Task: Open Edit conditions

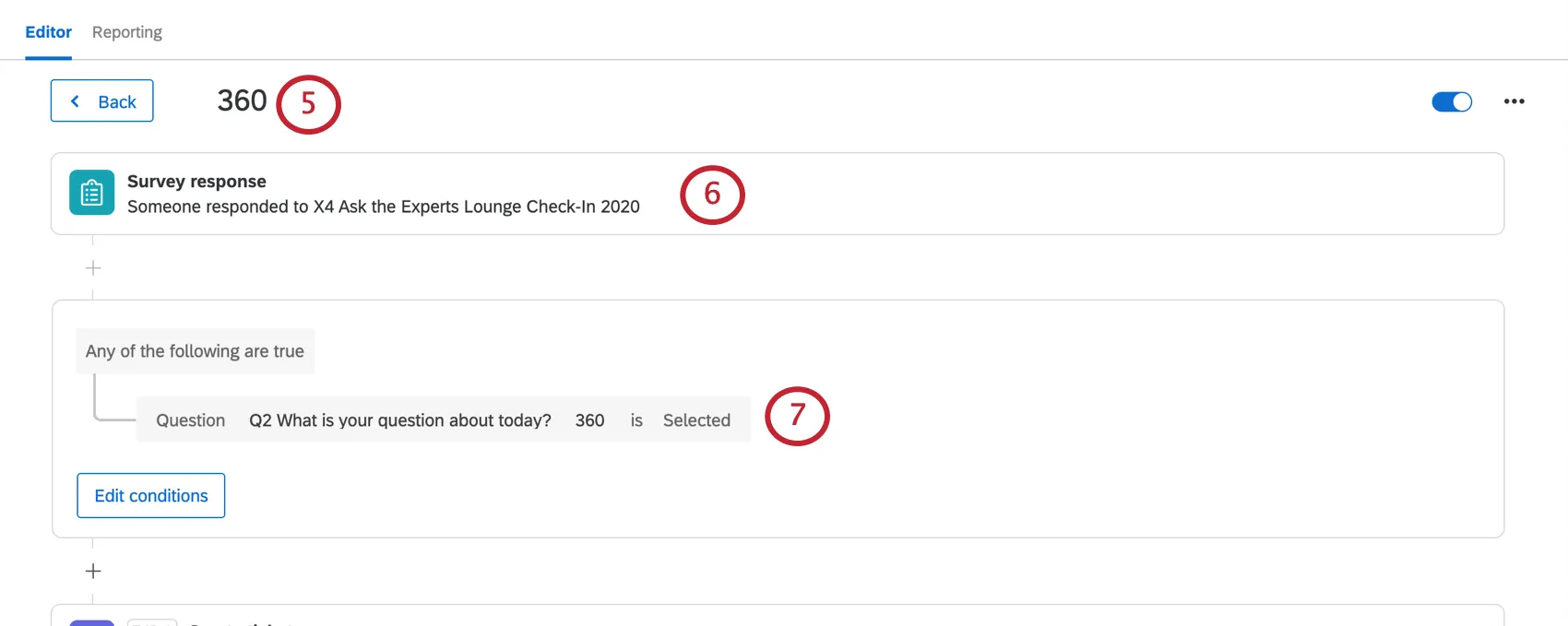Action: (150, 495)
